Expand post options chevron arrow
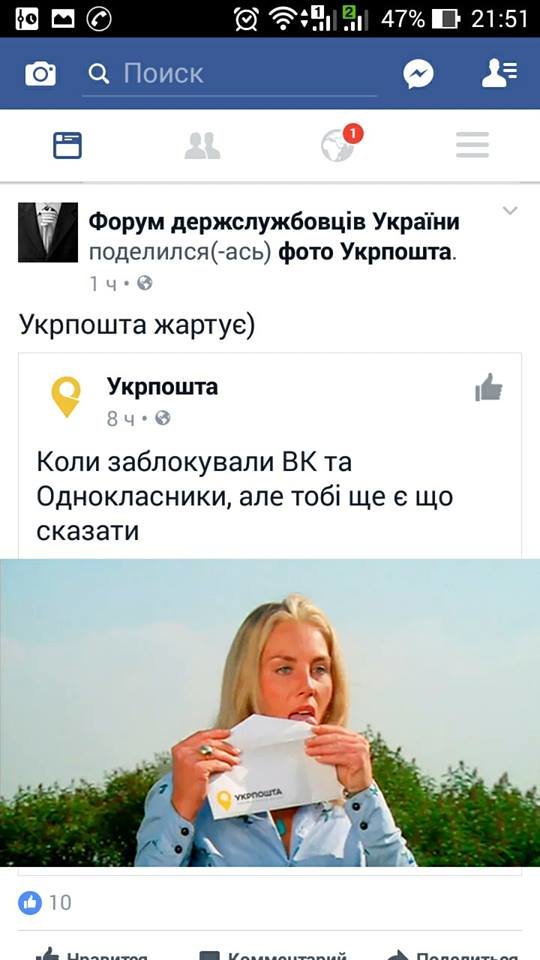This screenshot has width=540, height=960. click(x=510, y=211)
